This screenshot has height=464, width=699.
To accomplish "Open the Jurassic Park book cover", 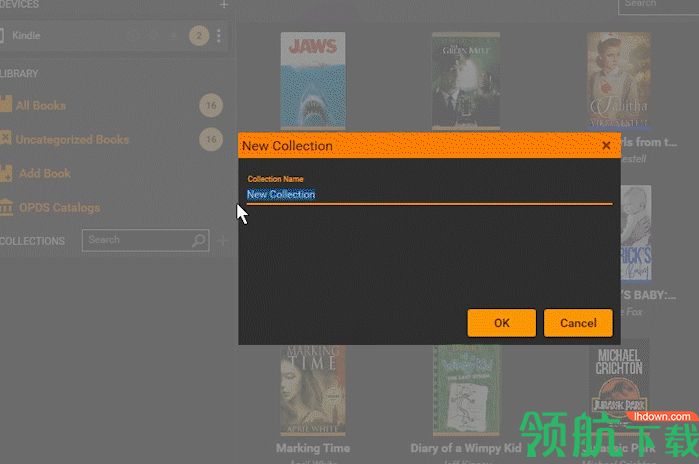I will click(619, 388).
